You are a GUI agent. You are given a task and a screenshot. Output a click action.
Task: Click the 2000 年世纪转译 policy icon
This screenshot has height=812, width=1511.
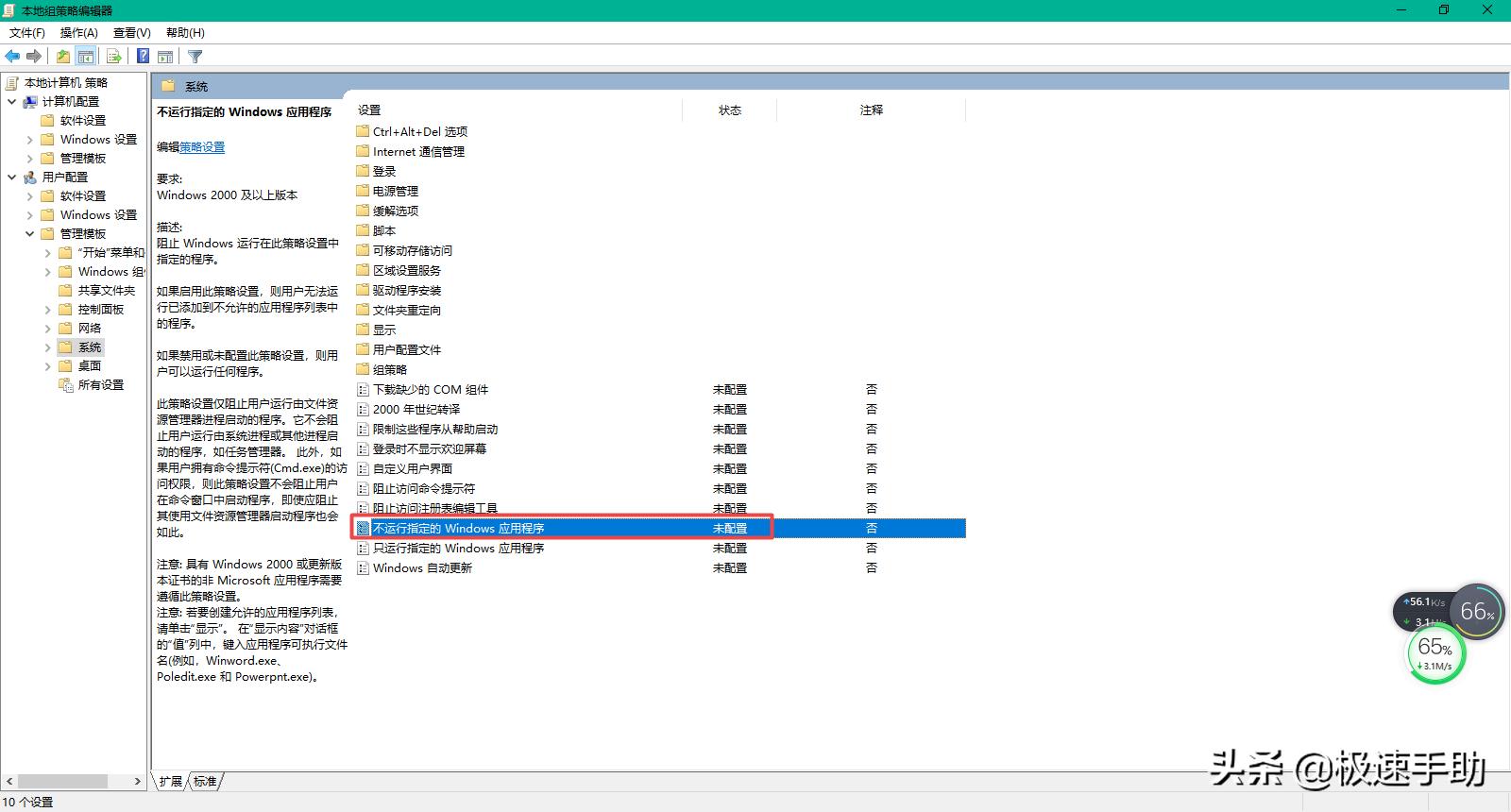pyautogui.click(x=363, y=409)
